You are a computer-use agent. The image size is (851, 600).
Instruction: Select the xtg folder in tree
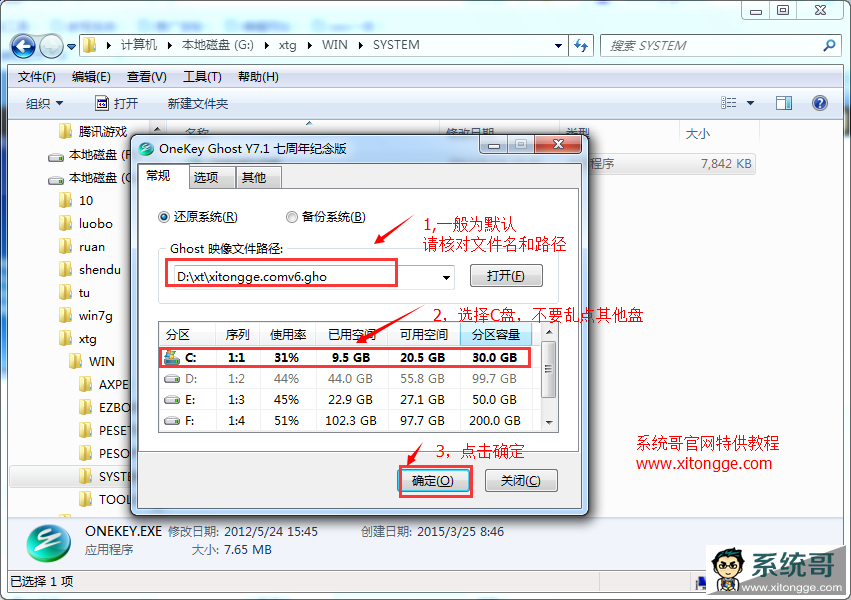point(78,339)
